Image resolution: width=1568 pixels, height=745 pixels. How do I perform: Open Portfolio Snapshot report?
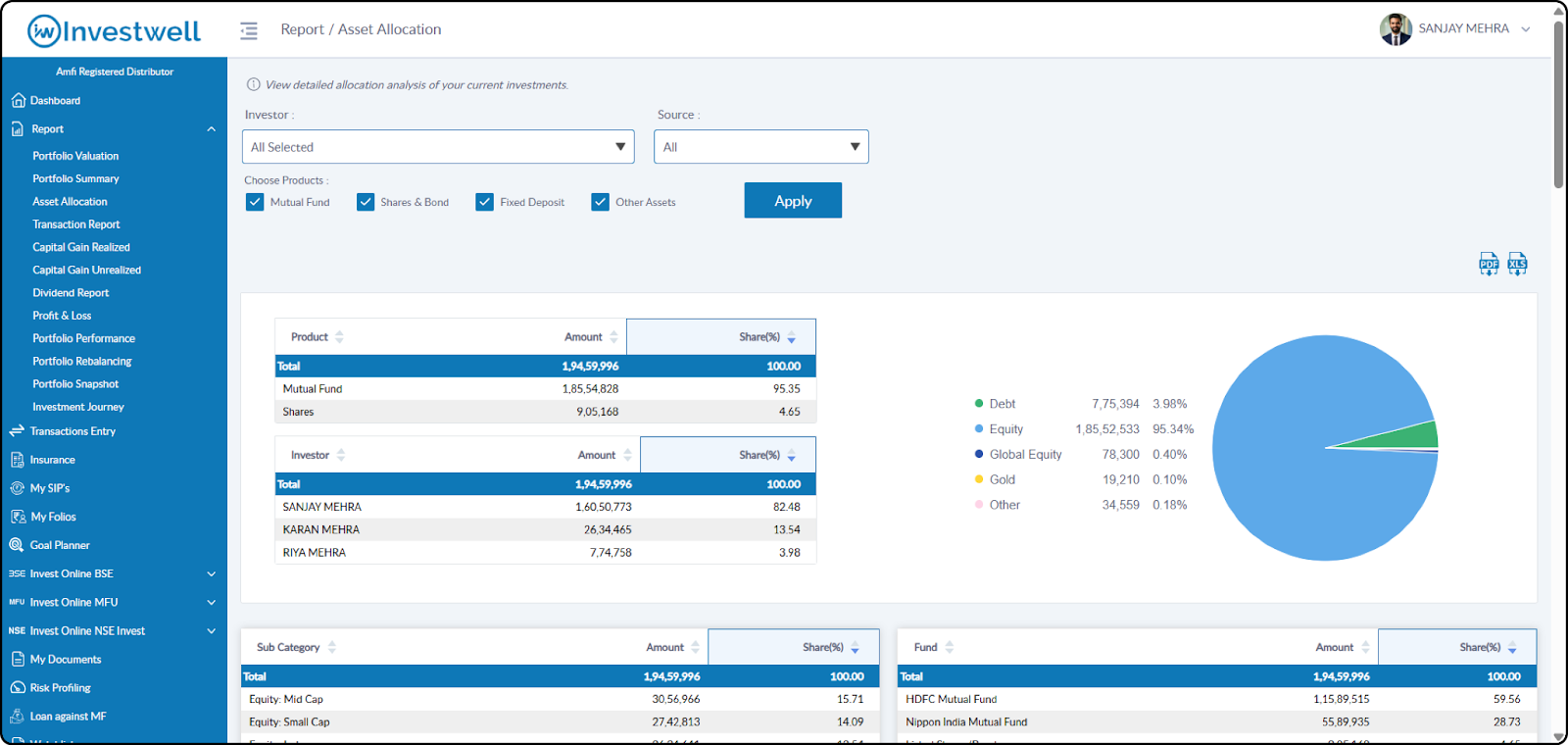point(75,384)
